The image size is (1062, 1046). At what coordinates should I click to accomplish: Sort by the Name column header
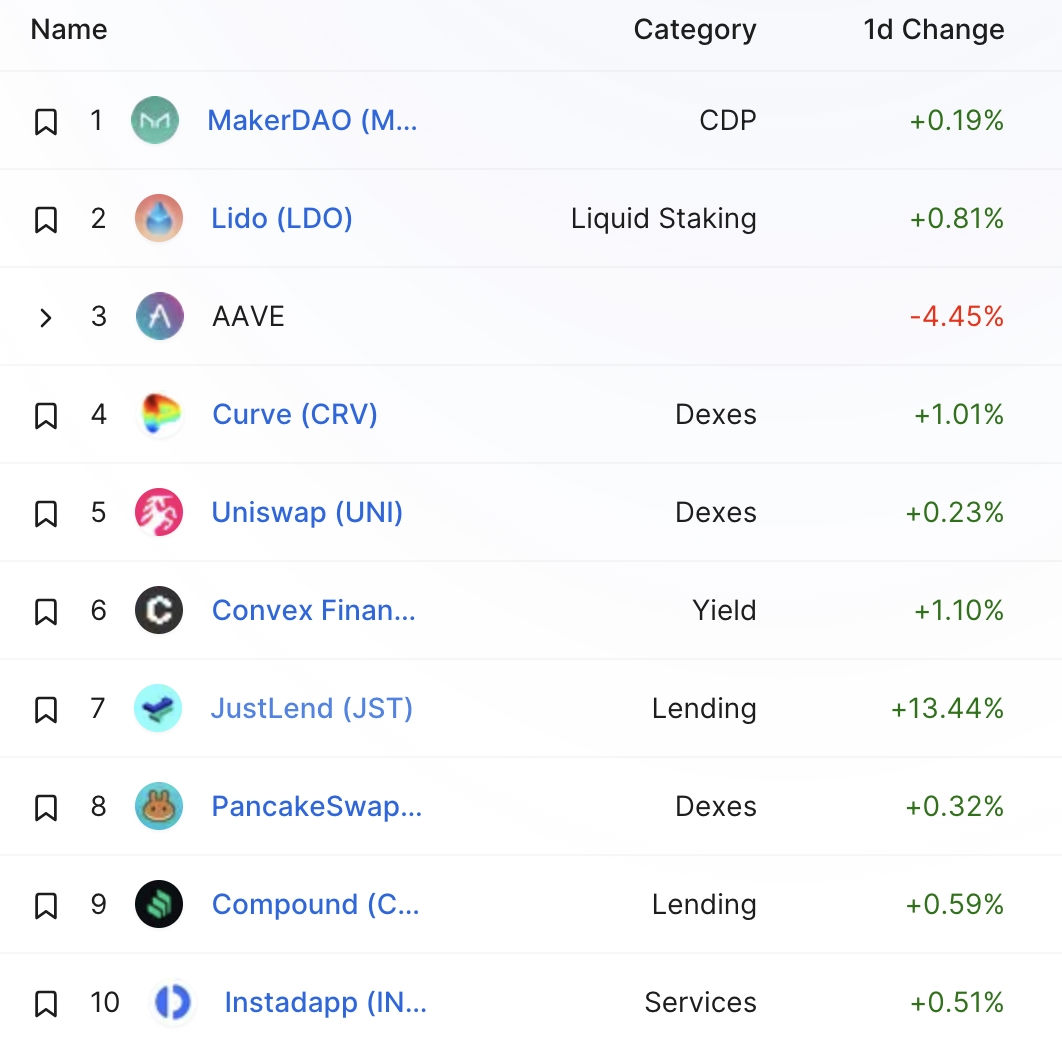click(69, 30)
